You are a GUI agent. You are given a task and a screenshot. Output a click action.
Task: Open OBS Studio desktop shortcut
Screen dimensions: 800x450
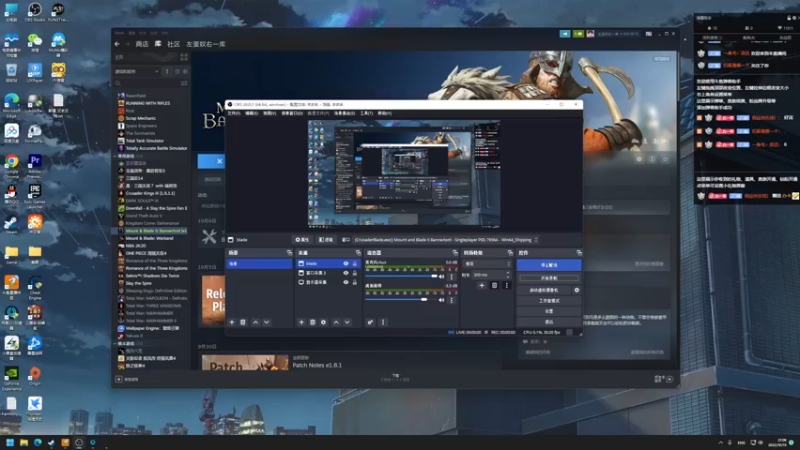(x=35, y=12)
